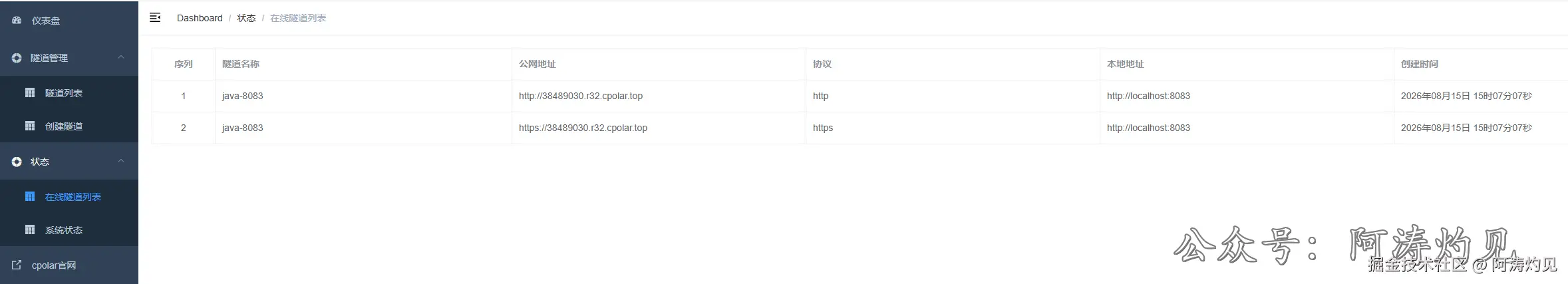This screenshot has width=1568, height=284.
Task: Click the plus icon beside 隧道管理
Action: pos(17,58)
